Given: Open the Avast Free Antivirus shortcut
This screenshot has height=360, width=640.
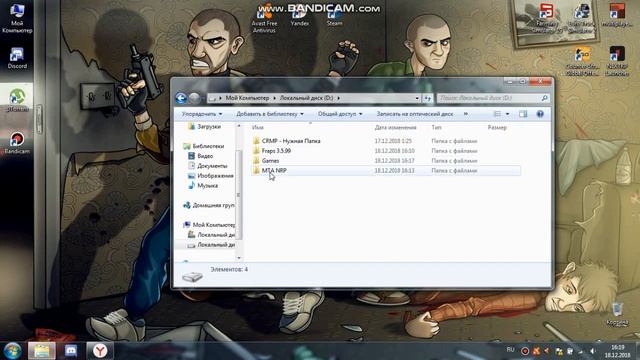Looking at the screenshot, I should 264,20.
